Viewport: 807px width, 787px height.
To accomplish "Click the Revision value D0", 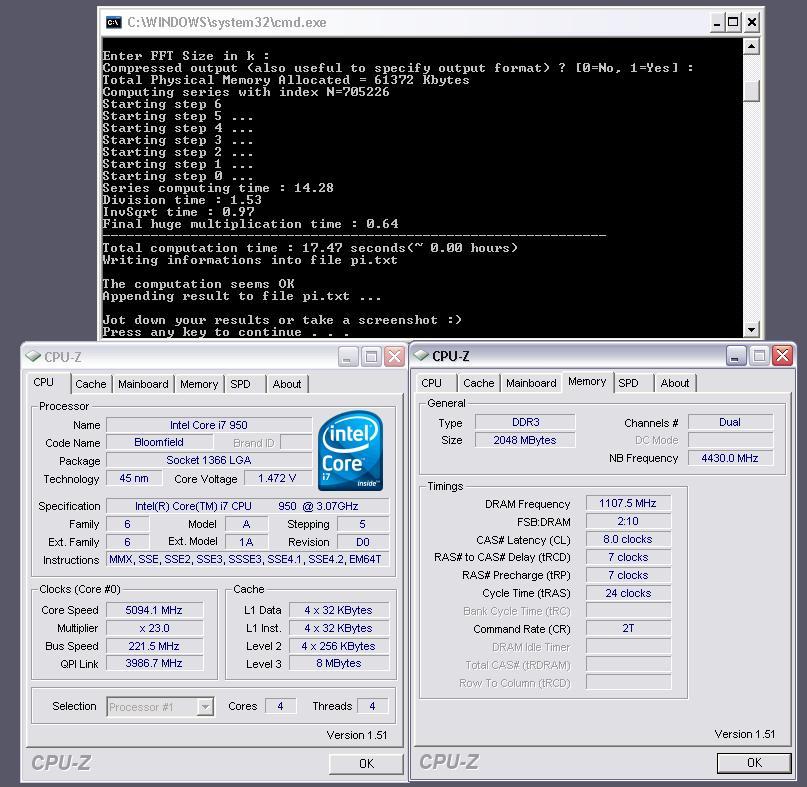I will 363,541.
